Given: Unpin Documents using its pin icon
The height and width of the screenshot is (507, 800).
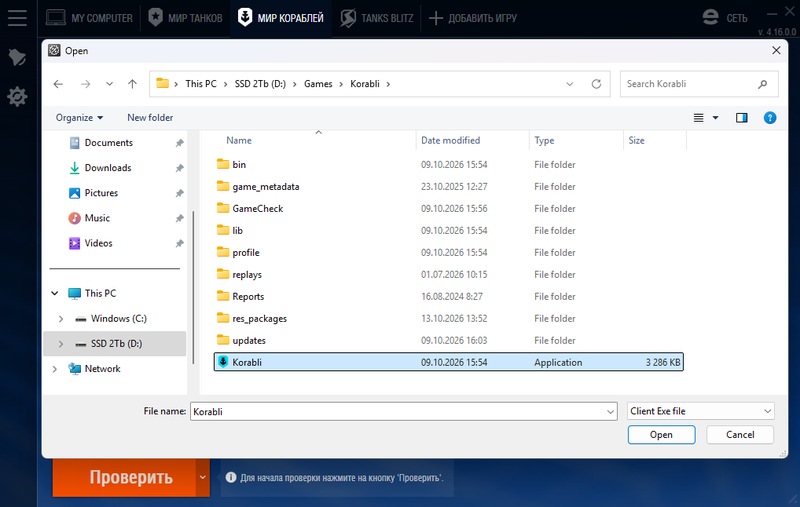Looking at the screenshot, I should (179, 143).
